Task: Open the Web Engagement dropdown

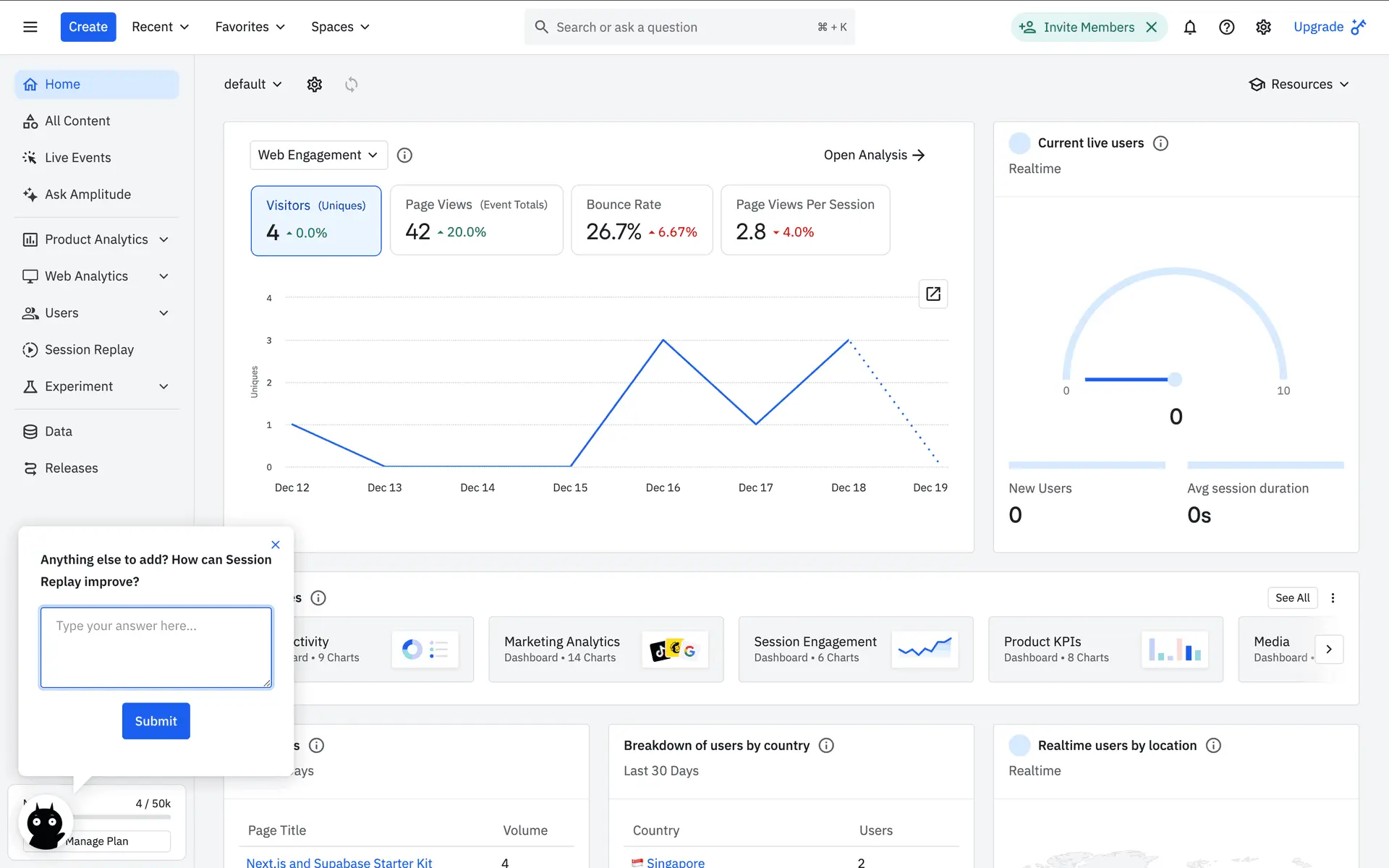Action: click(318, 156)
